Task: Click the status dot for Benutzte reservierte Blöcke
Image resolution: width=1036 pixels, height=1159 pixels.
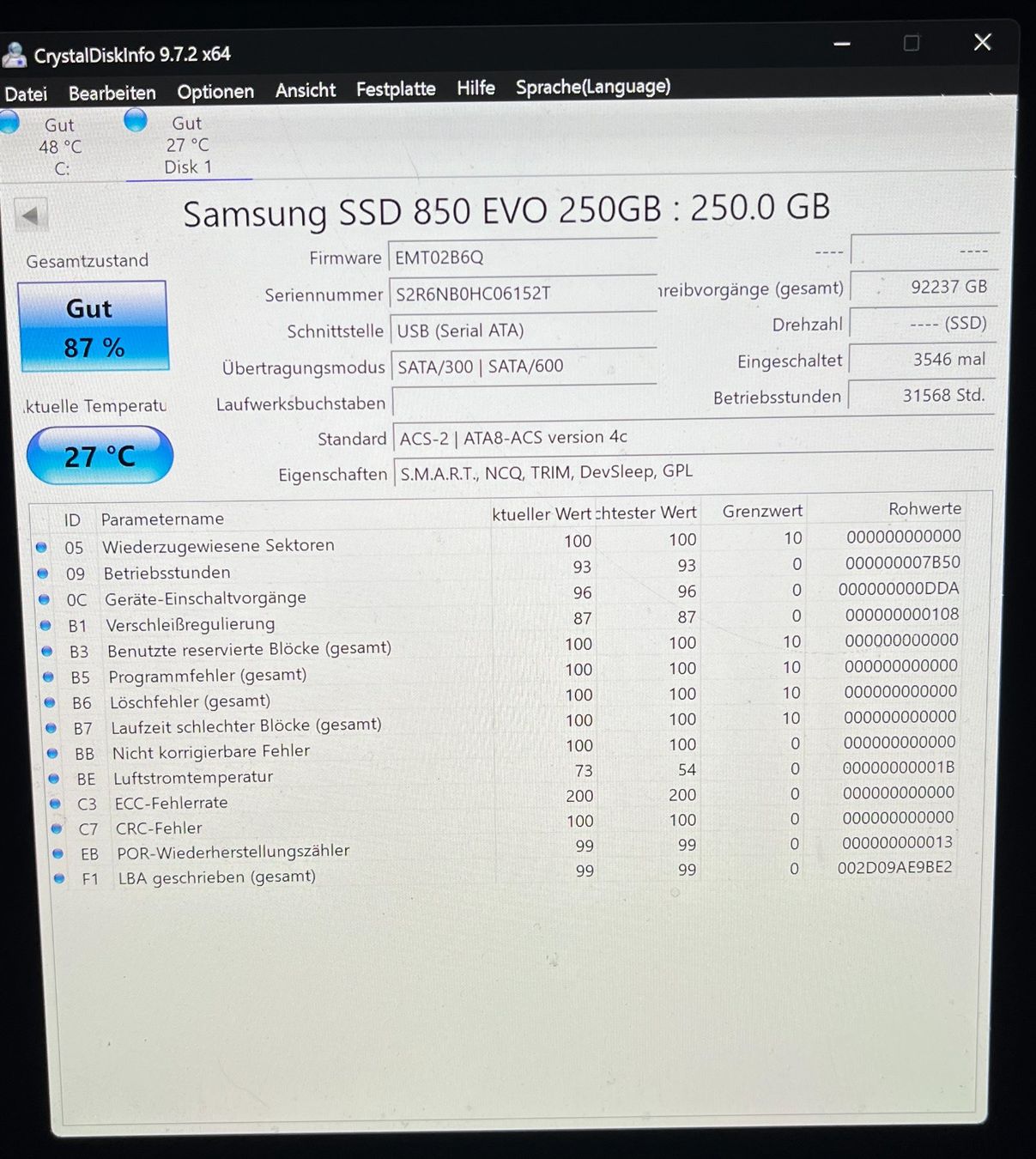Action: [x=47, y=651]
